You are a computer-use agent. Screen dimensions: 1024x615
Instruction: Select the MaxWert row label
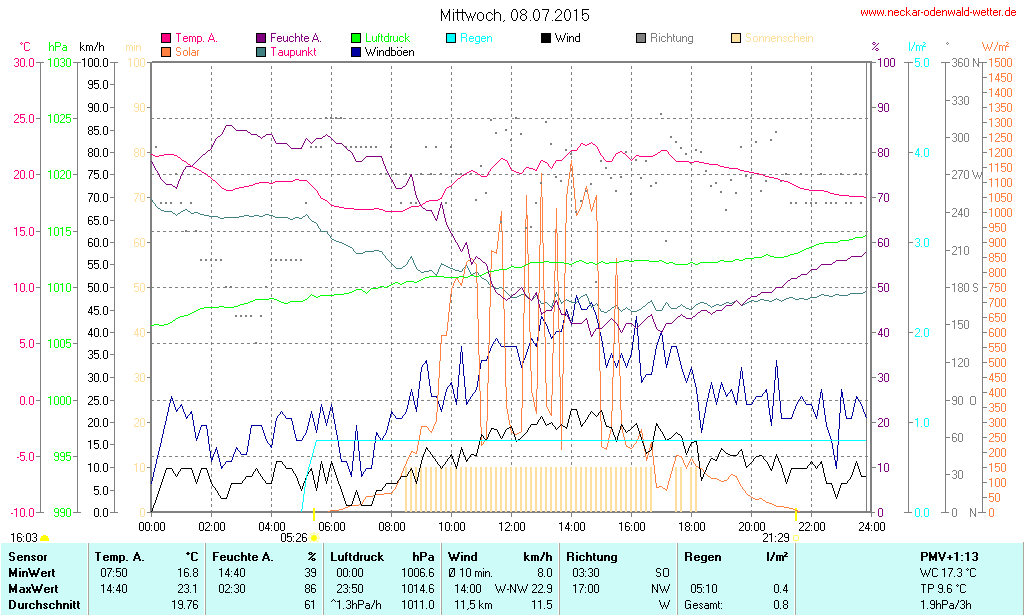32,589
